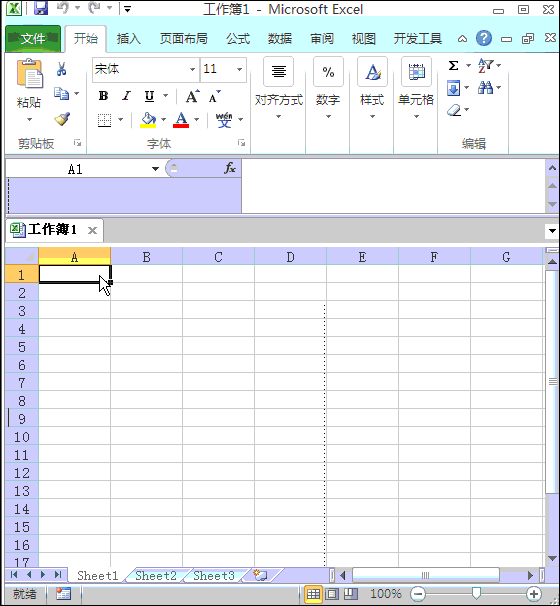Switch to Page Layout view in status bar
This screenshot has height=606, width=560.
coord(332,594)
